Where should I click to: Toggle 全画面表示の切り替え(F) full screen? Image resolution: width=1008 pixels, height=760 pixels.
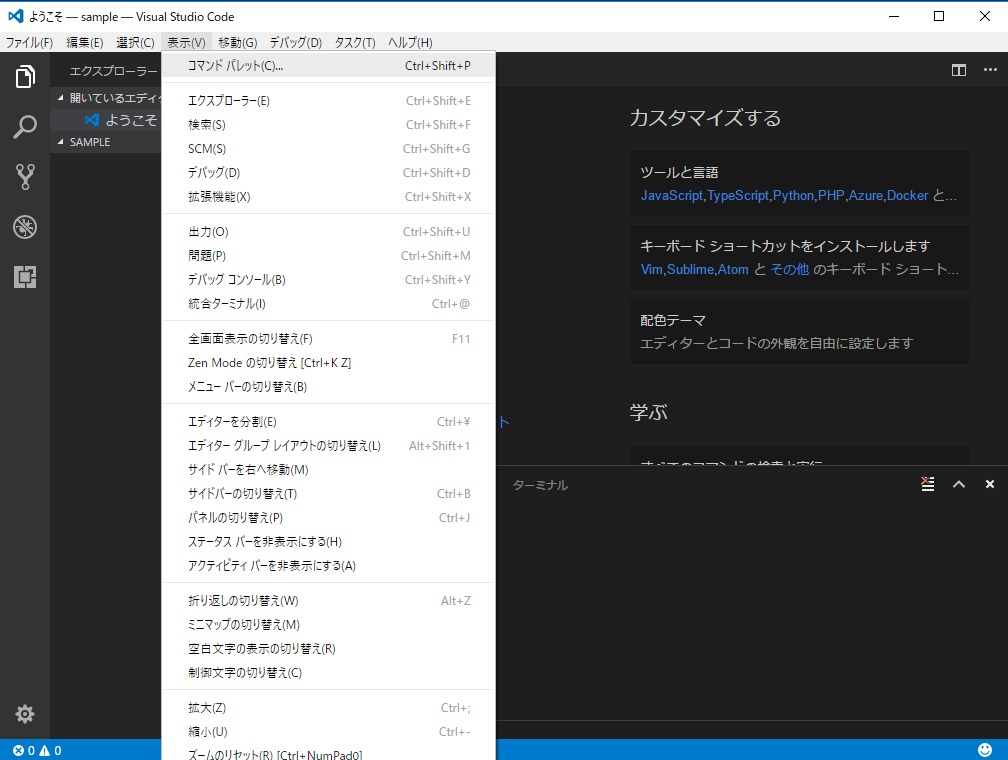328,339
